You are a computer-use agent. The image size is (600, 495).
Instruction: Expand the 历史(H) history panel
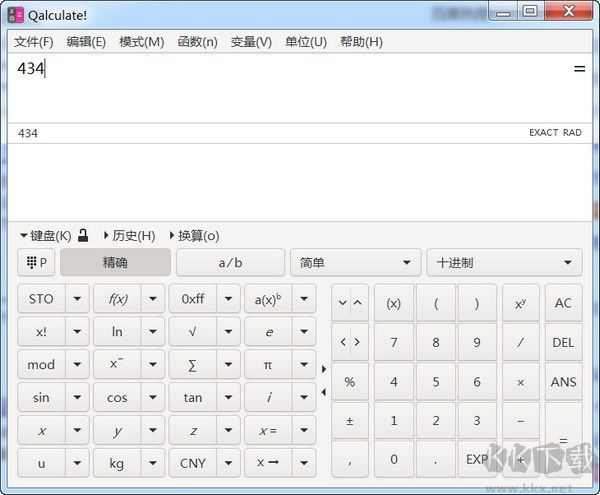click(129, 236)
